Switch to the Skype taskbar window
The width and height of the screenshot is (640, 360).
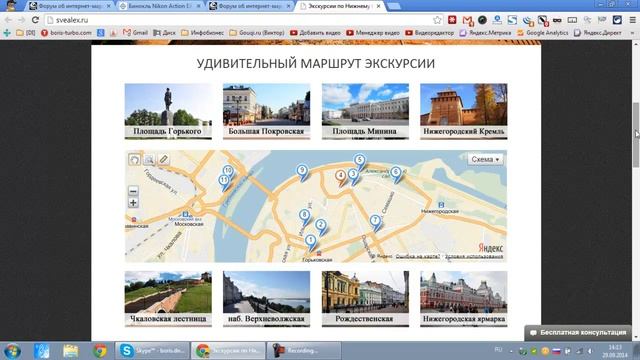(152, 351)
